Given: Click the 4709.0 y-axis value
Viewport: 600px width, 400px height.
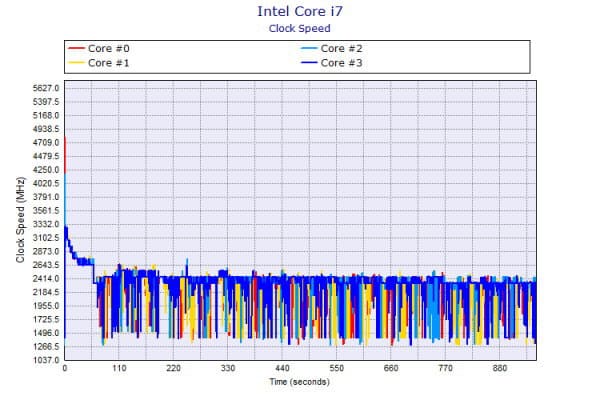Looking at the screenshot, I should coord(46,143).
